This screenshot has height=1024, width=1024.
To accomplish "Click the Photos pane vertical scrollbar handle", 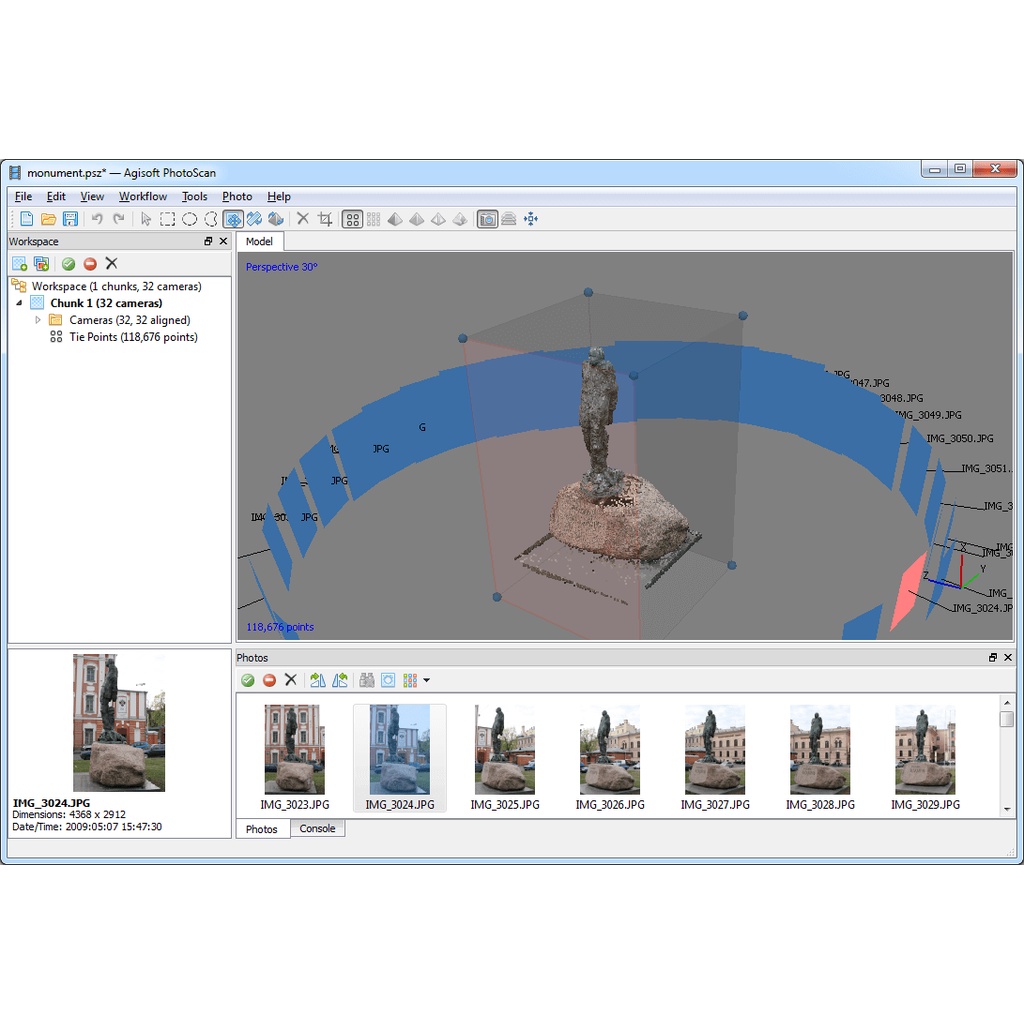I will [1006, 719].
